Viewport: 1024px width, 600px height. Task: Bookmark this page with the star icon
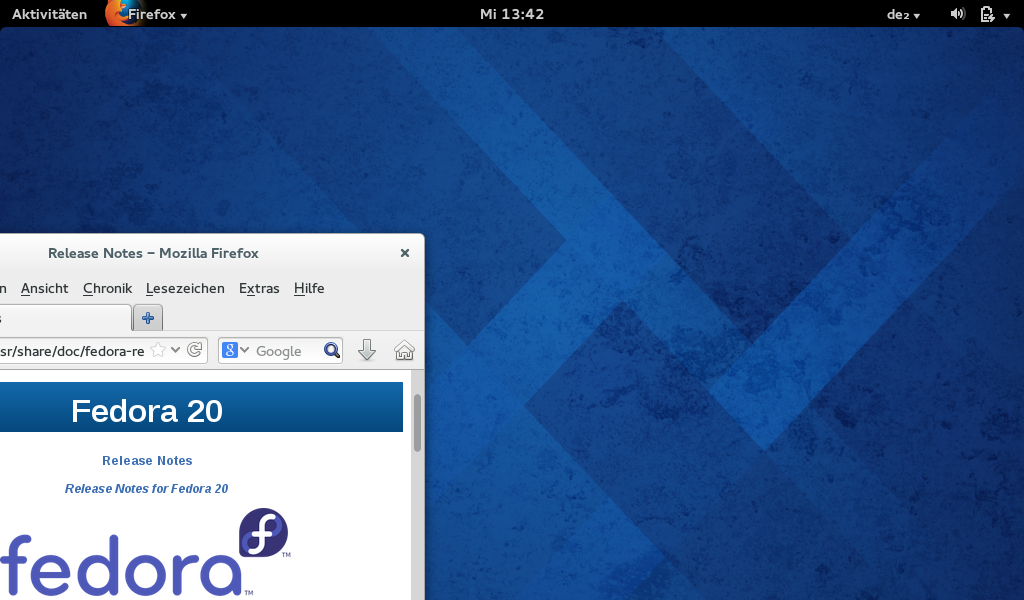[x=158, y=350]
